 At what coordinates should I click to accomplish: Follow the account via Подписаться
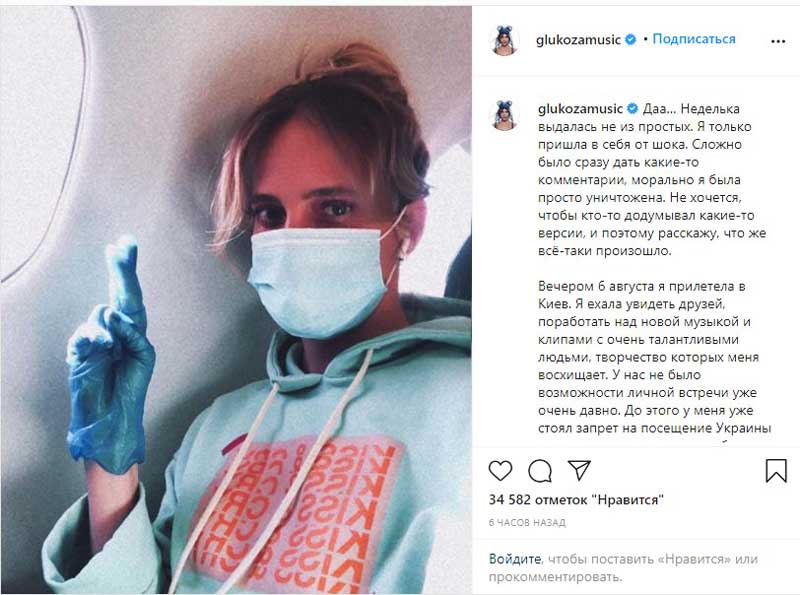(x=694, y=39)
